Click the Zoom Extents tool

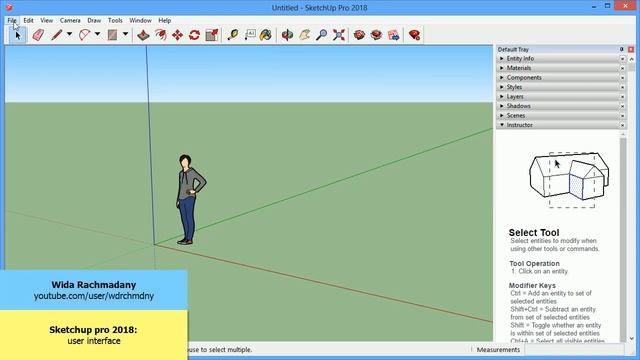pos(339,35)
